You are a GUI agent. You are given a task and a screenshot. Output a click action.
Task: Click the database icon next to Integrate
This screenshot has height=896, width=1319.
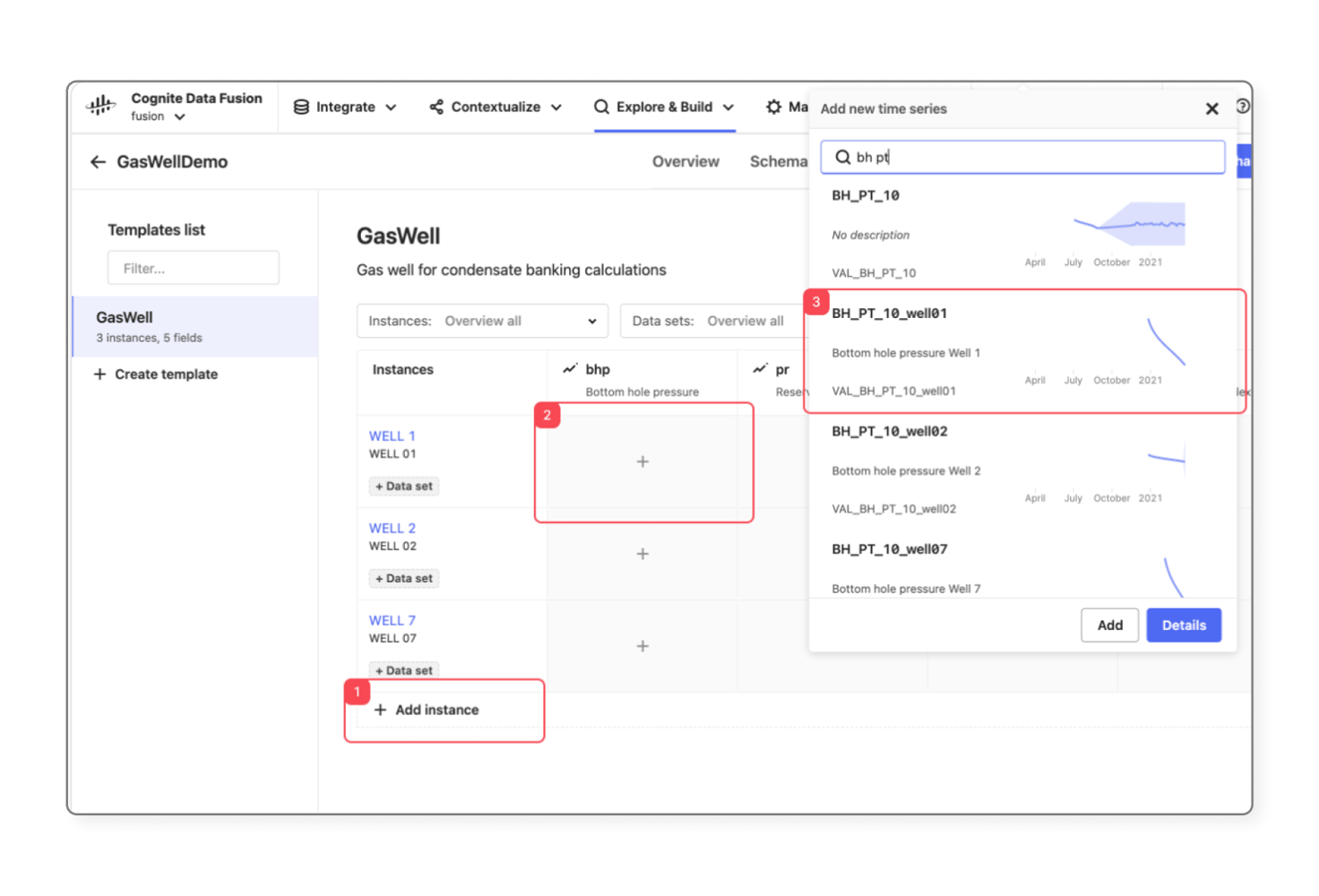(x=299, y=107)
